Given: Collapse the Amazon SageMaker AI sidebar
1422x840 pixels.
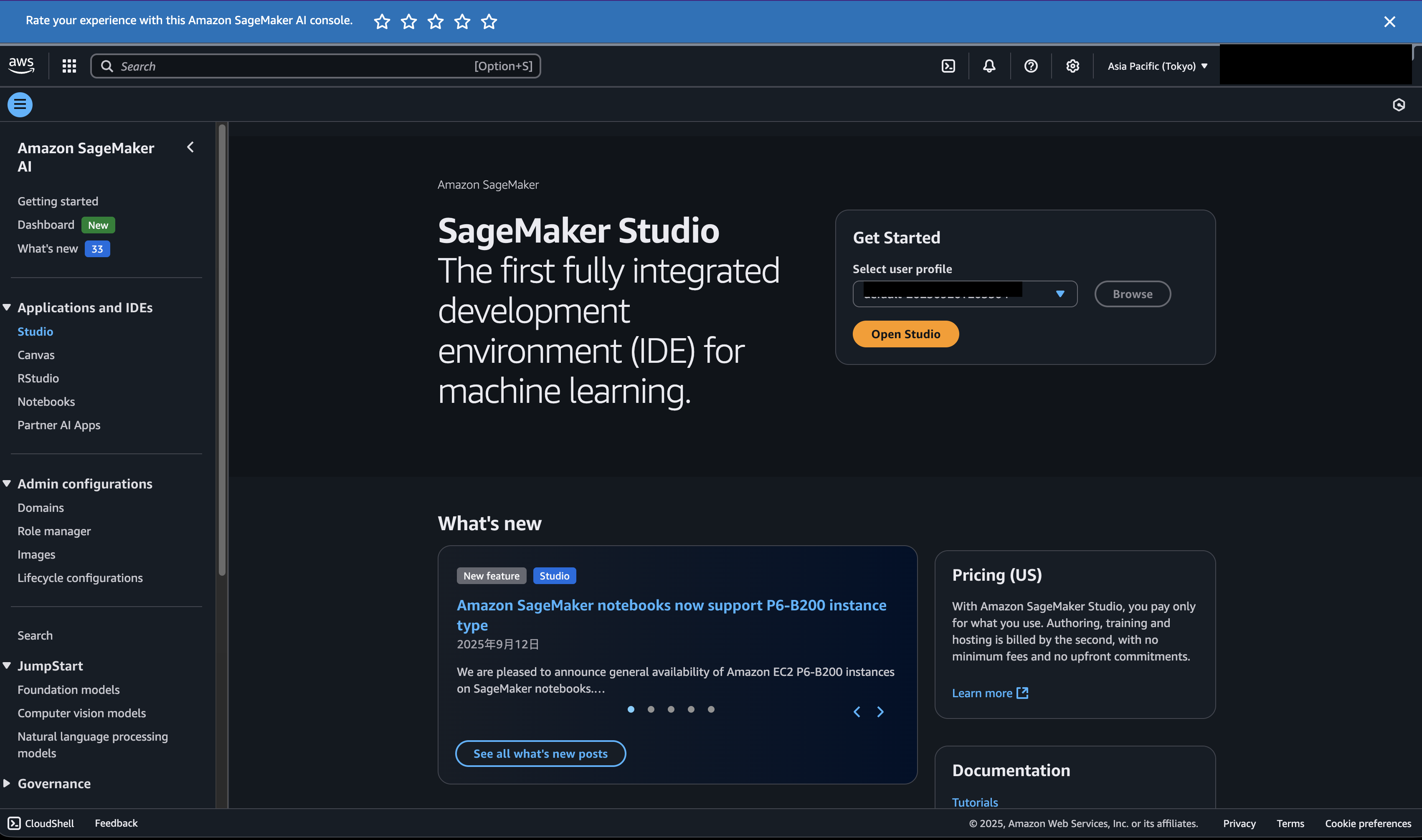Looking at the screenshot, I should point(190,147).
